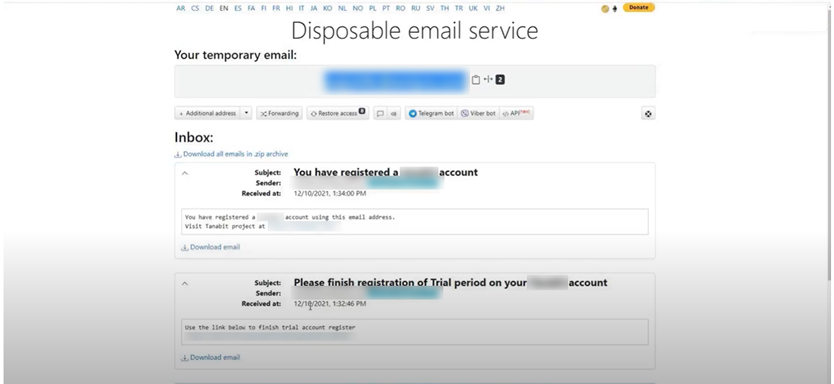The width and height of the screenshot is (834, 384).
Task: Click the black badge showing 2
Action: pos(500,80)
